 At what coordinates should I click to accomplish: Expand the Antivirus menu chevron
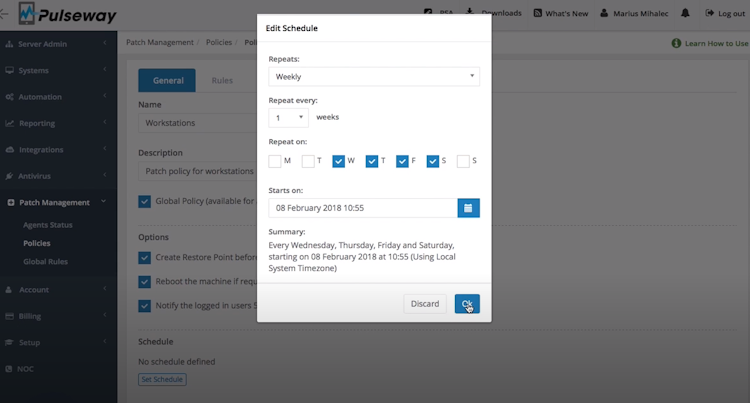(105, 175)
